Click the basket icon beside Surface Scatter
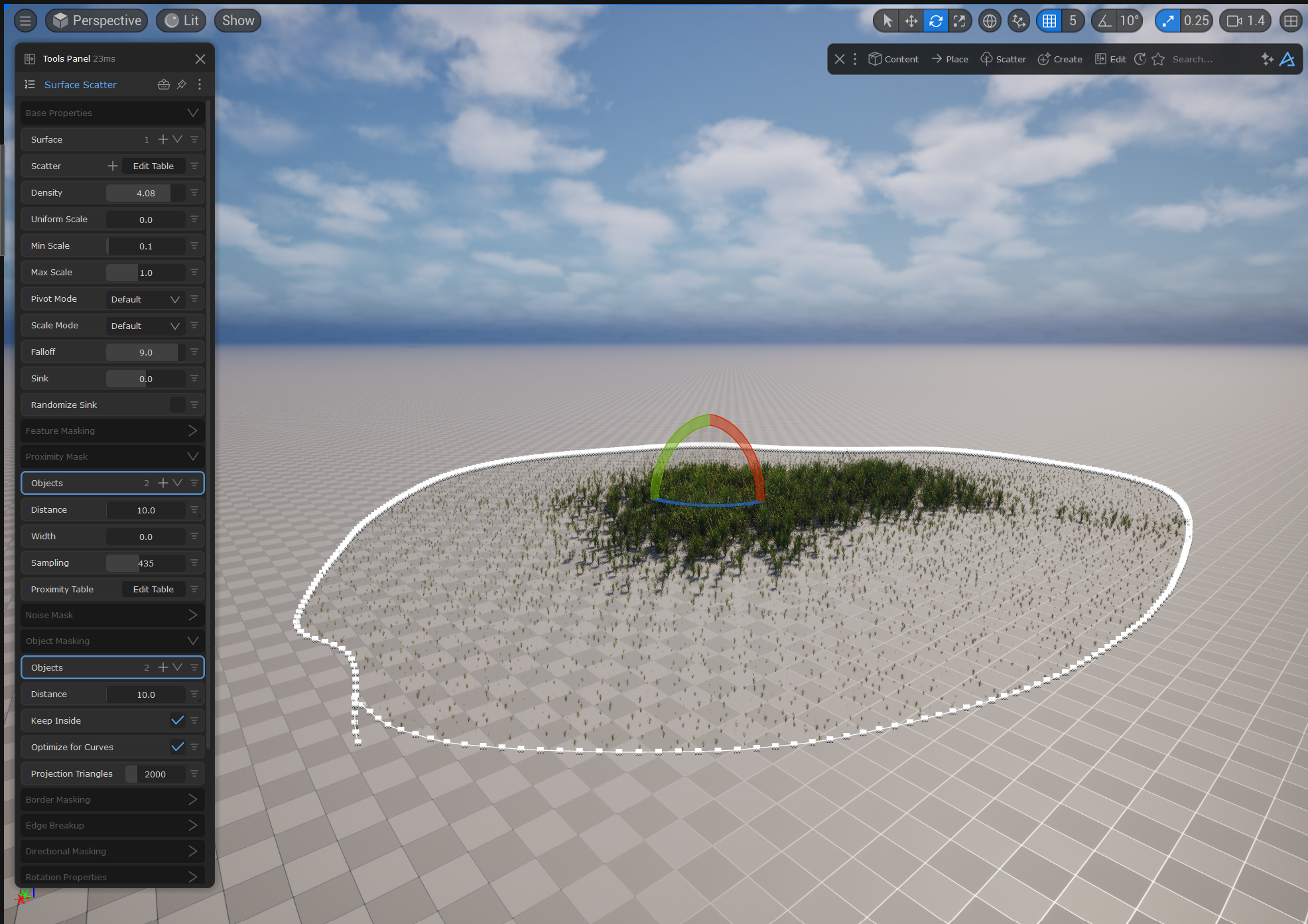The width and height of the screenshot is (1308, 924). (x=164, y=84)
